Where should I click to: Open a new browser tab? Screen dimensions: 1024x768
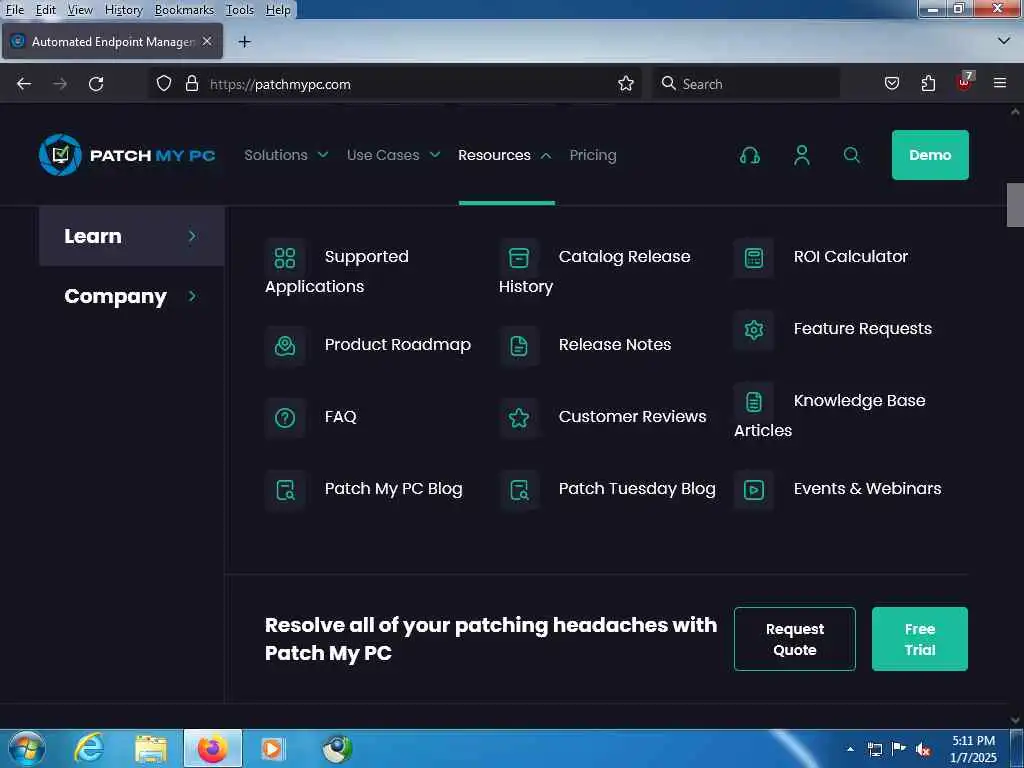pos(244,42)
